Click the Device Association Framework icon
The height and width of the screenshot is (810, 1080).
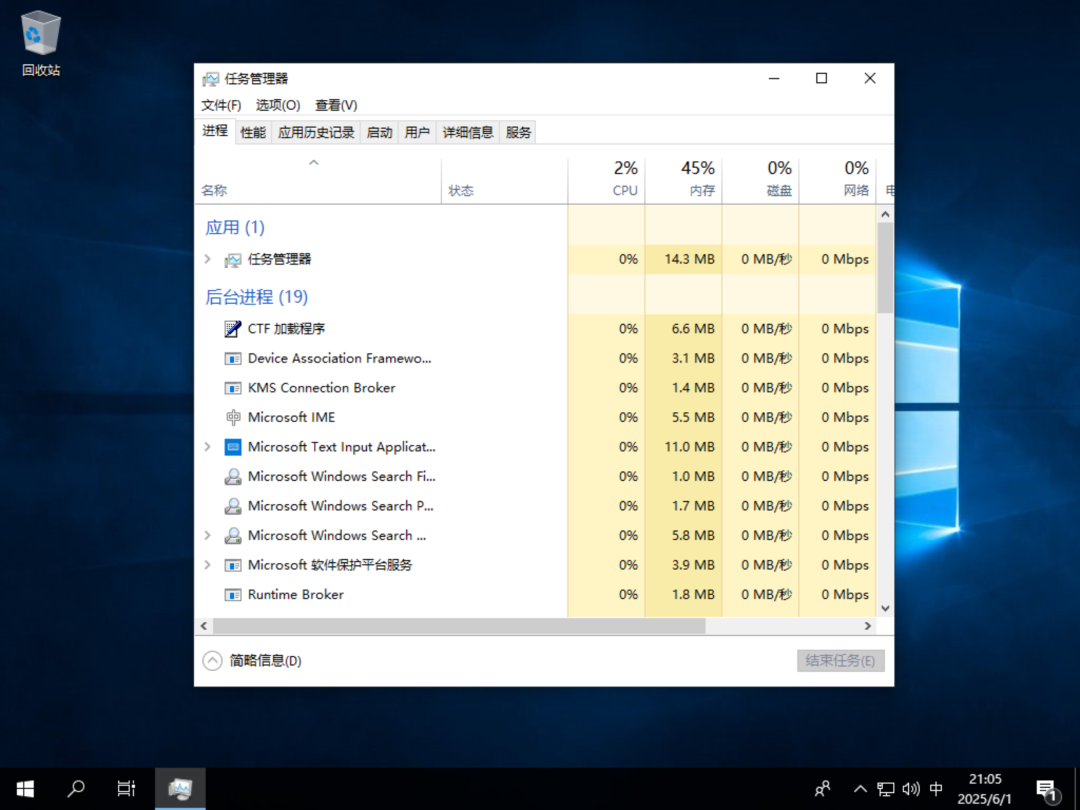coord(233,359)
